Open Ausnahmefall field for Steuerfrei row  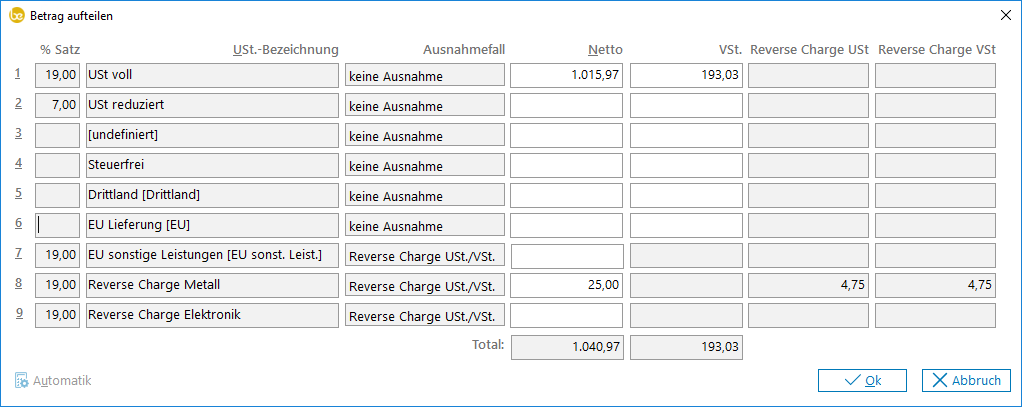click(x=424, y=166)
